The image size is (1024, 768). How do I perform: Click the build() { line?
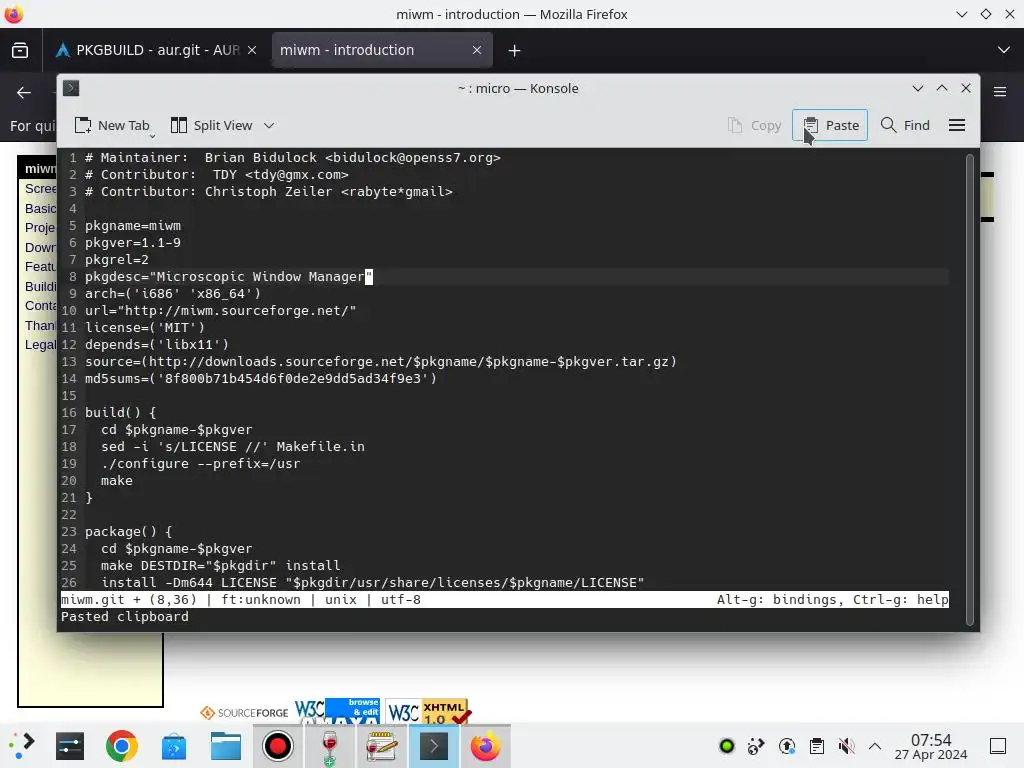(x=121, y=413)
